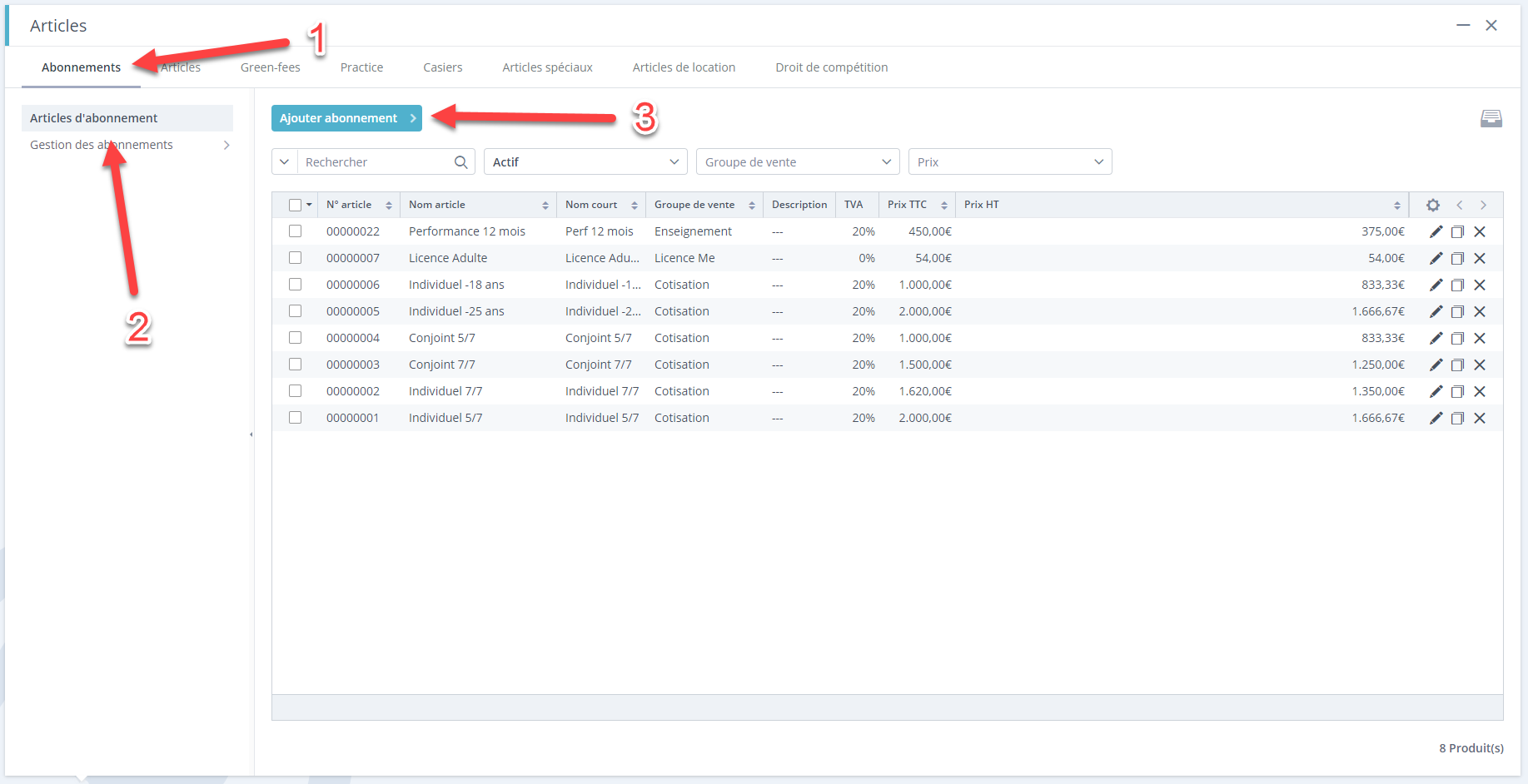Edit the Individuel 7/7 article
Viewport: 1528px width, 784px height.
[x=1436, y=391]
